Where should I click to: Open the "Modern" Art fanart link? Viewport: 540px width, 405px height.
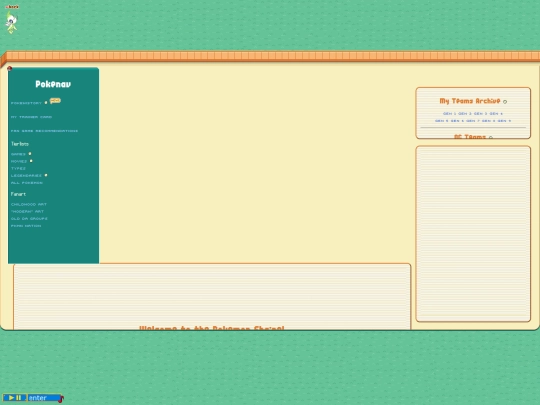pyautogui.click(x=27, y=211)
